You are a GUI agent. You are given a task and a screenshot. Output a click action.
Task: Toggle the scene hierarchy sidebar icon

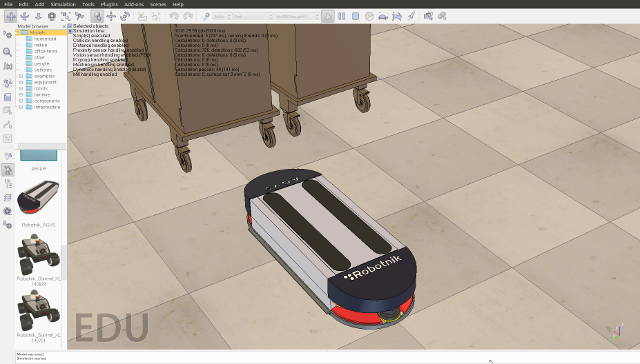7,184
